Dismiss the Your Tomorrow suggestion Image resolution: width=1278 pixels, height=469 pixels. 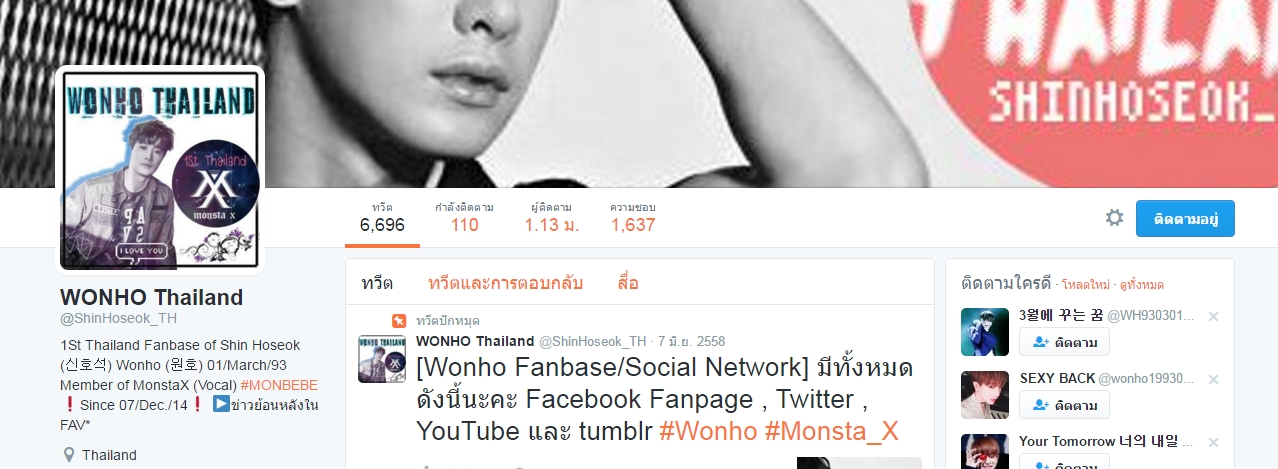click(x=1213, y=441)
